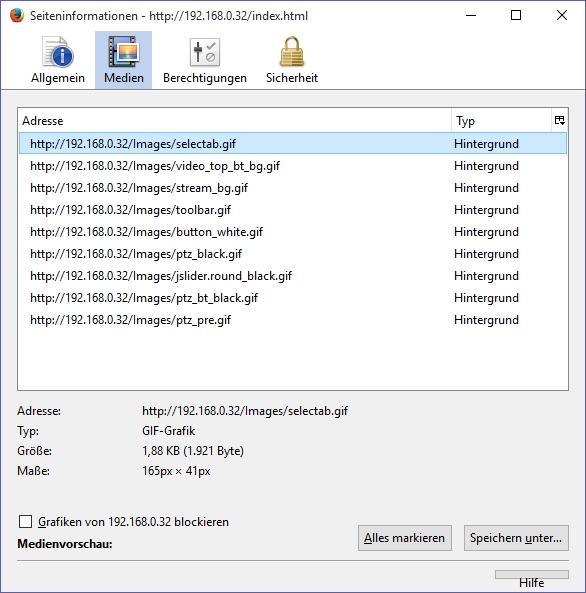The height and width of the screenshot is (593, 586).
Task: Select stream_bg.gif entry
Action: [293, 188]
